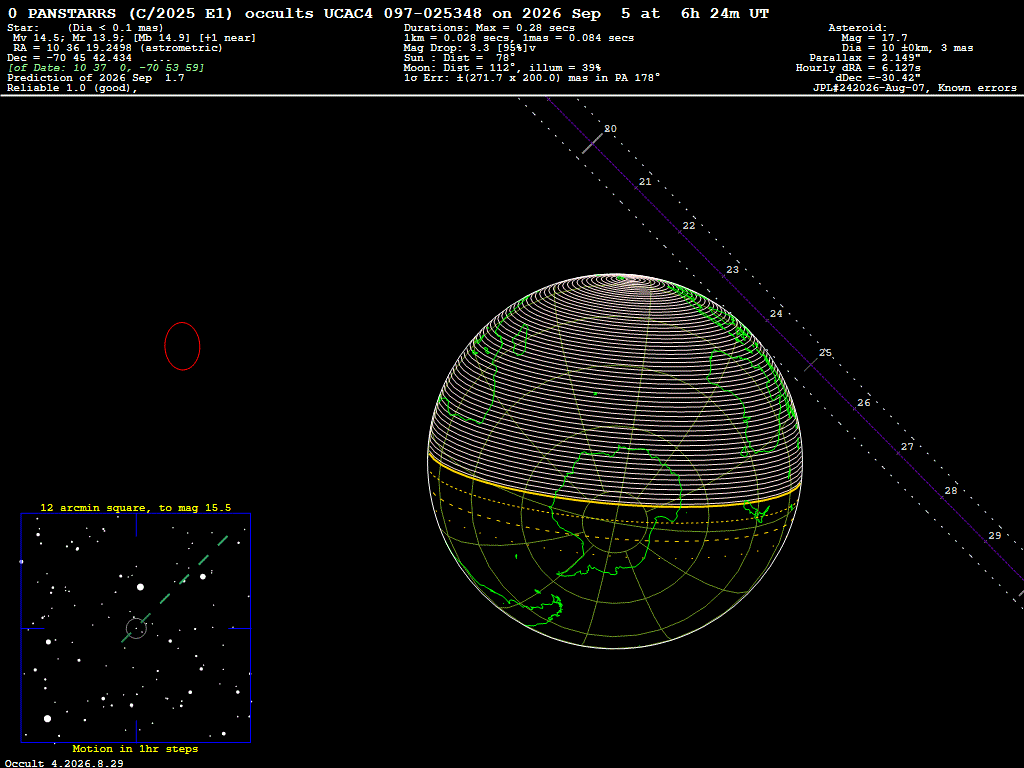Screen dimensions: 1024x768
Task: Click the 'Motion in 1hr steps' label
Action: [135, 749]
